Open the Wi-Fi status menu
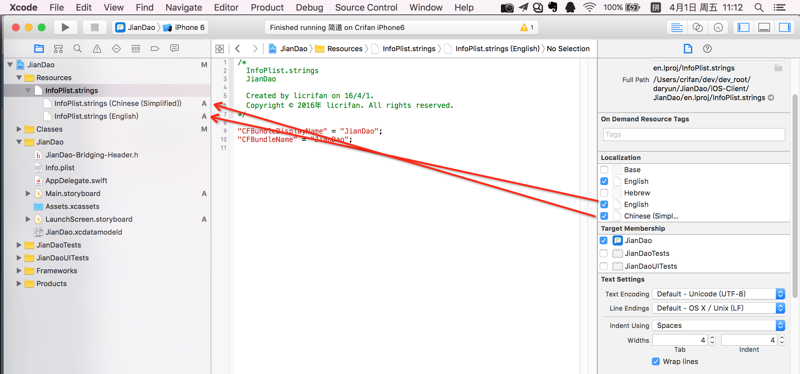Image resolution: width=800 pixels, height=374 pixels. point(590,8)
